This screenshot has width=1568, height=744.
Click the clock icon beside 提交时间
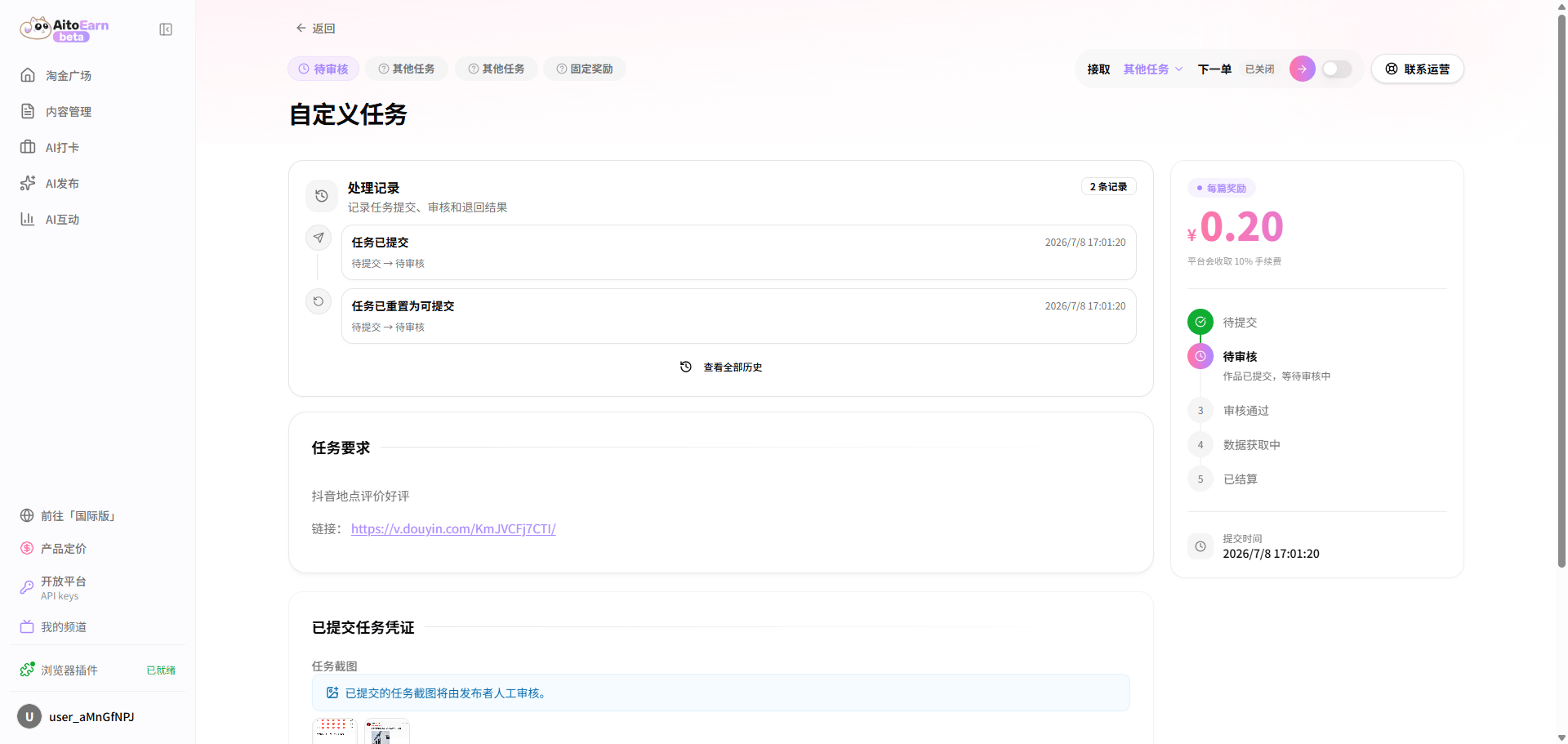tap(1200, 546)
